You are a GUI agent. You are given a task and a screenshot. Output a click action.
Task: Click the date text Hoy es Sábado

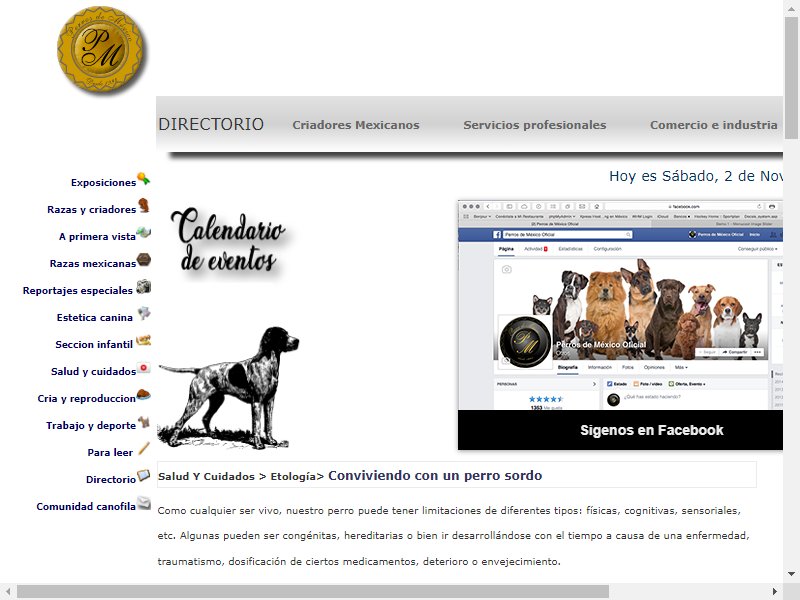[696, 176]
